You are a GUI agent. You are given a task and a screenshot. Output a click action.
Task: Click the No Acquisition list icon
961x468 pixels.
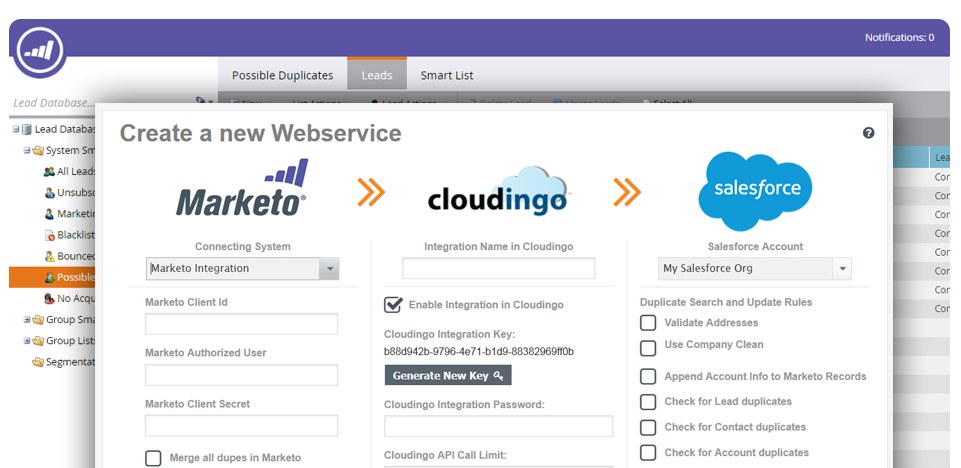[x=50, y=298]
